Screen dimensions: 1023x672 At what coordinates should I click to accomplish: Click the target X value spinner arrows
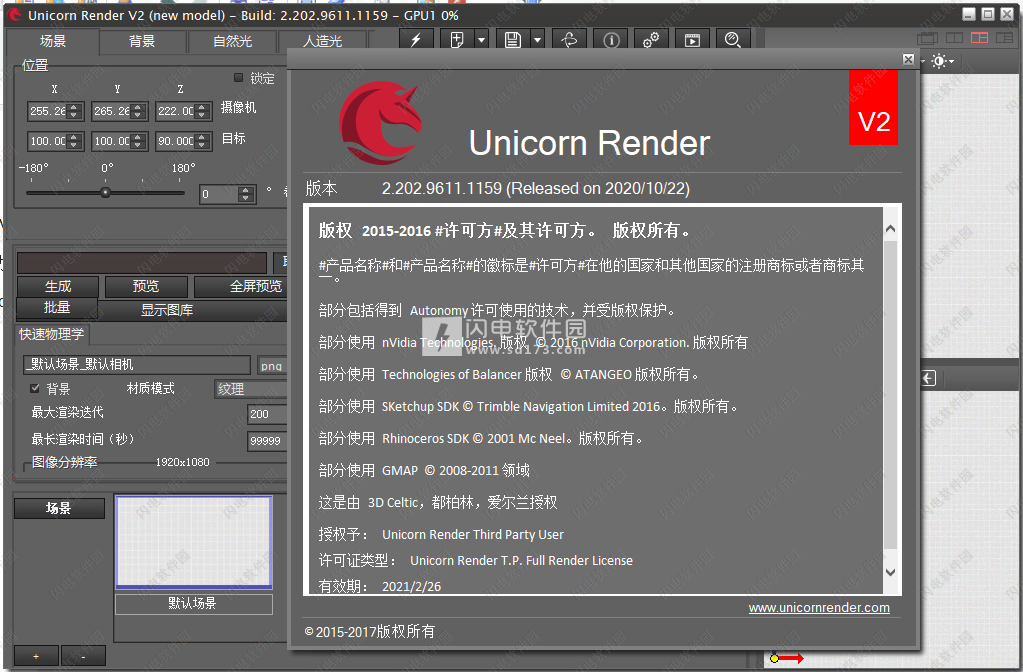click(74, 141)
